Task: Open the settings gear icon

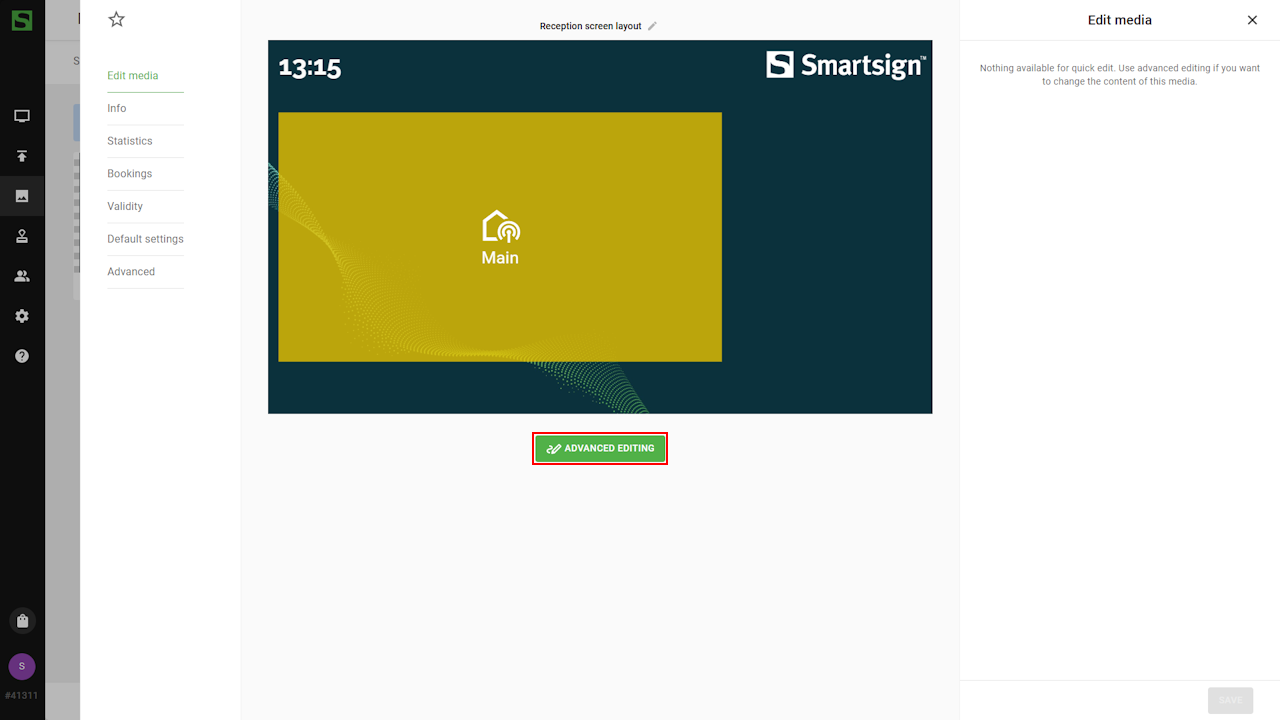Action: [x=22, y=316]
